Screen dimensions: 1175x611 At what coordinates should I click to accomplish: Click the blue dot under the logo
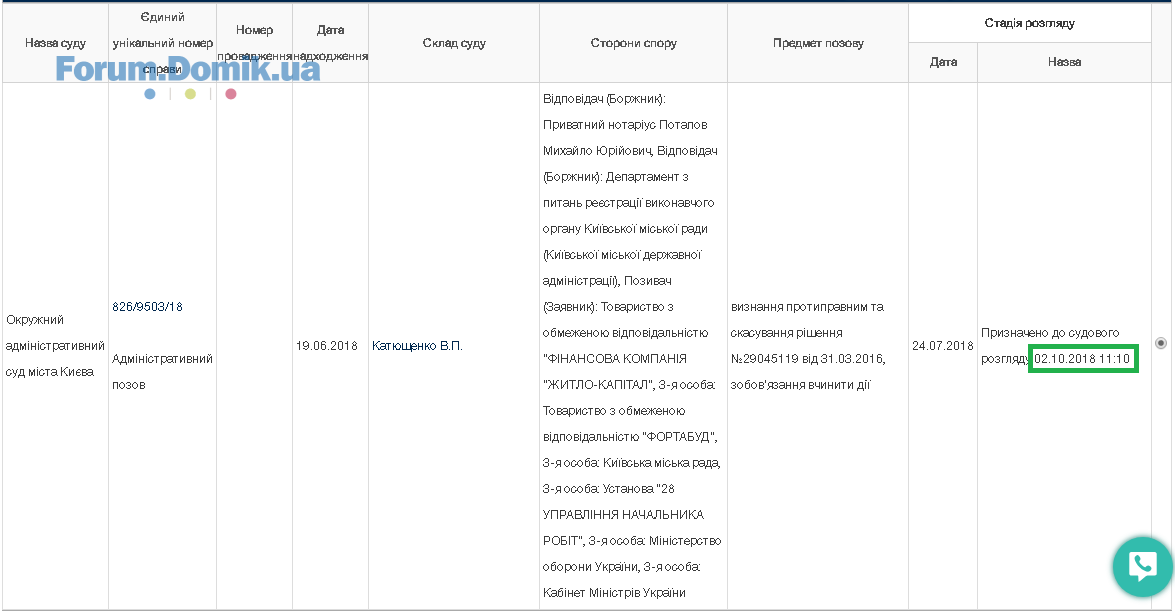tap(150, 94)
